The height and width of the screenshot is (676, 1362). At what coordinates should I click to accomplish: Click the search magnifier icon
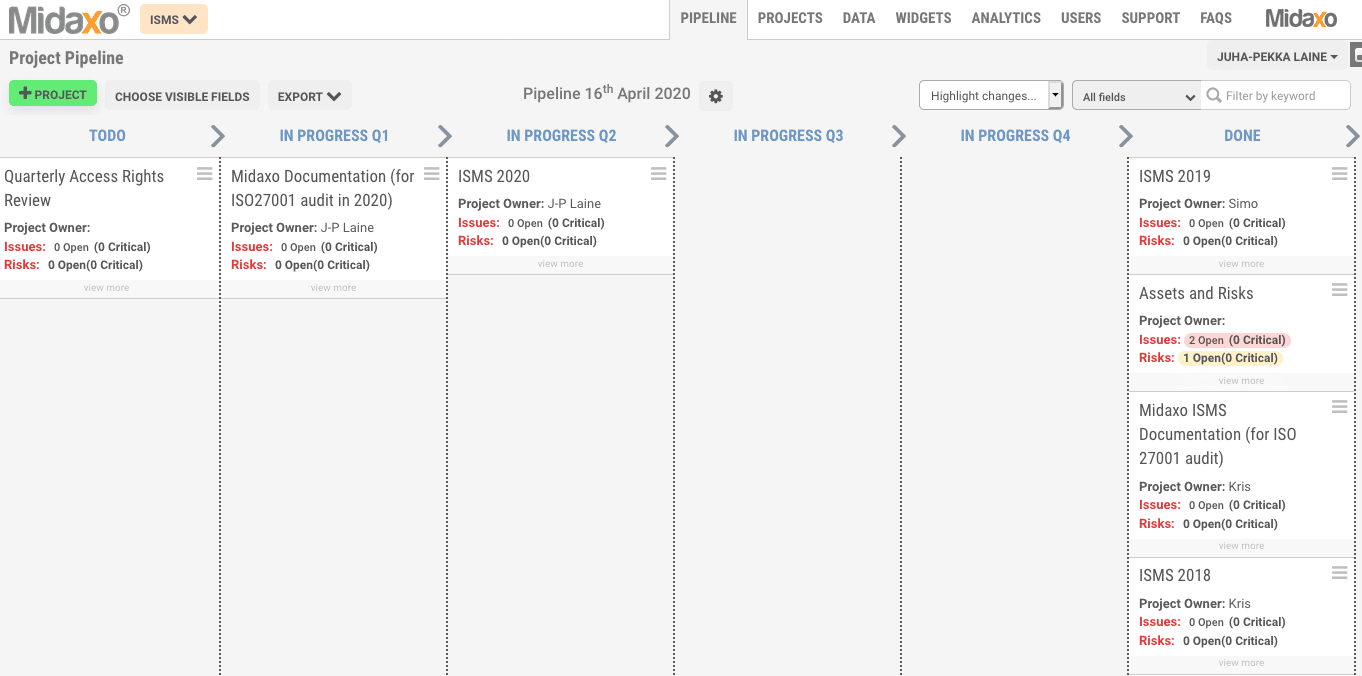coord(1214,96)
